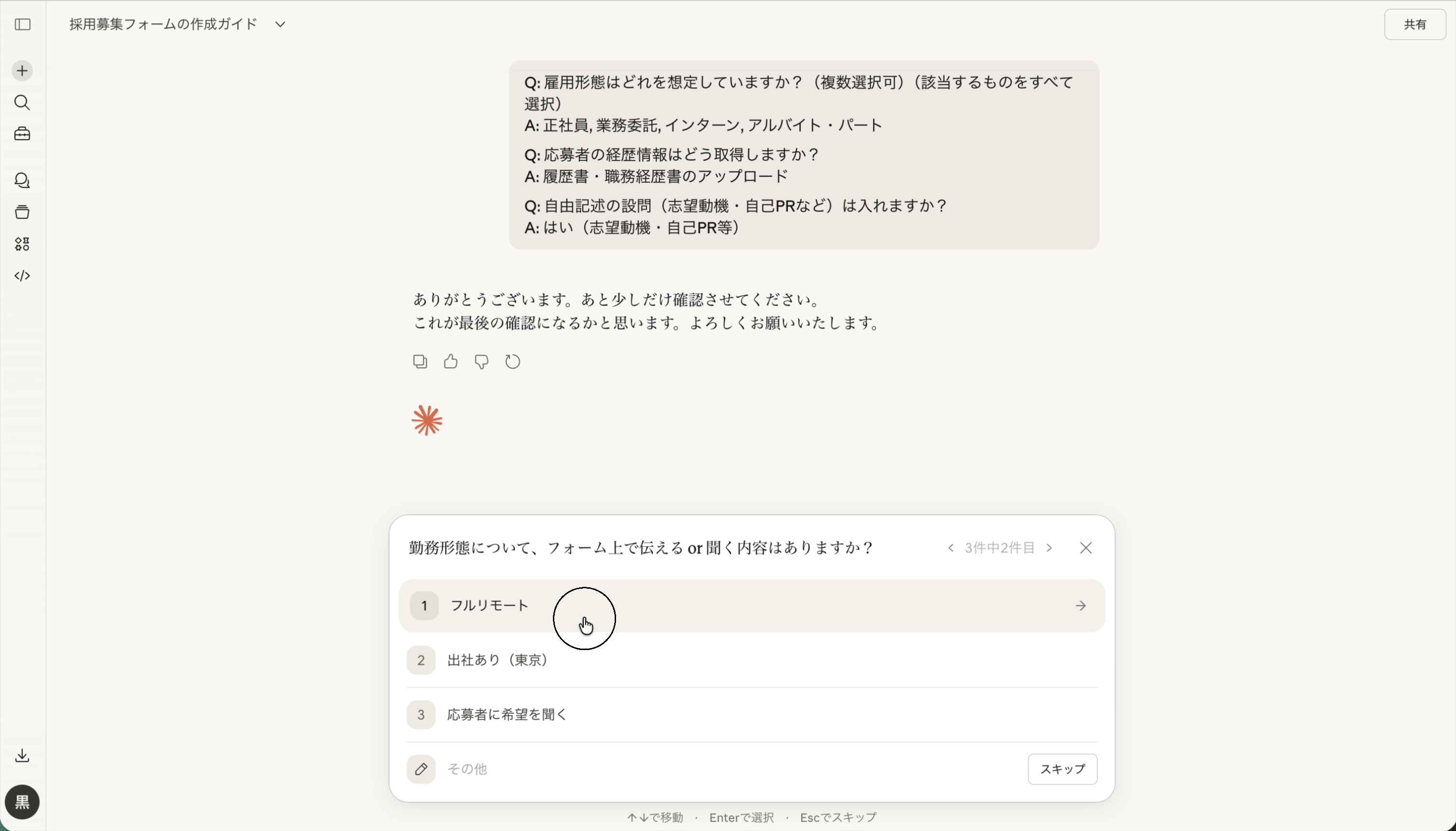Click the download icon at sidebar bottom

(x=22, y=755)
